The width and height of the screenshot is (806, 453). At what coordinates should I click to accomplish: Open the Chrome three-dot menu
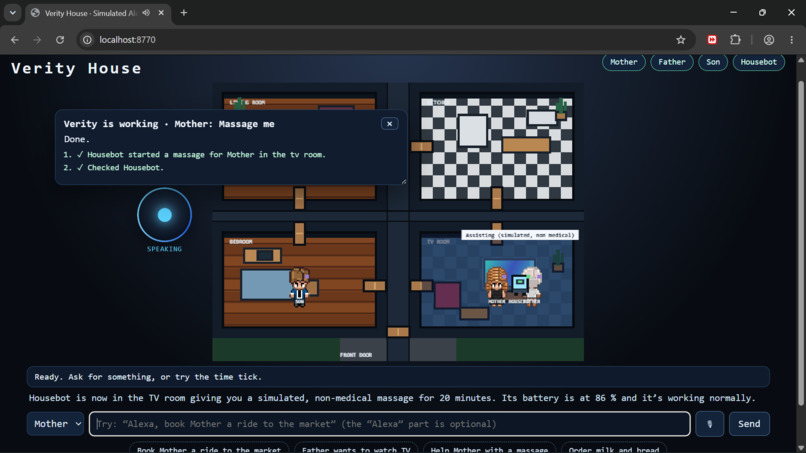[x=792, y=40]
